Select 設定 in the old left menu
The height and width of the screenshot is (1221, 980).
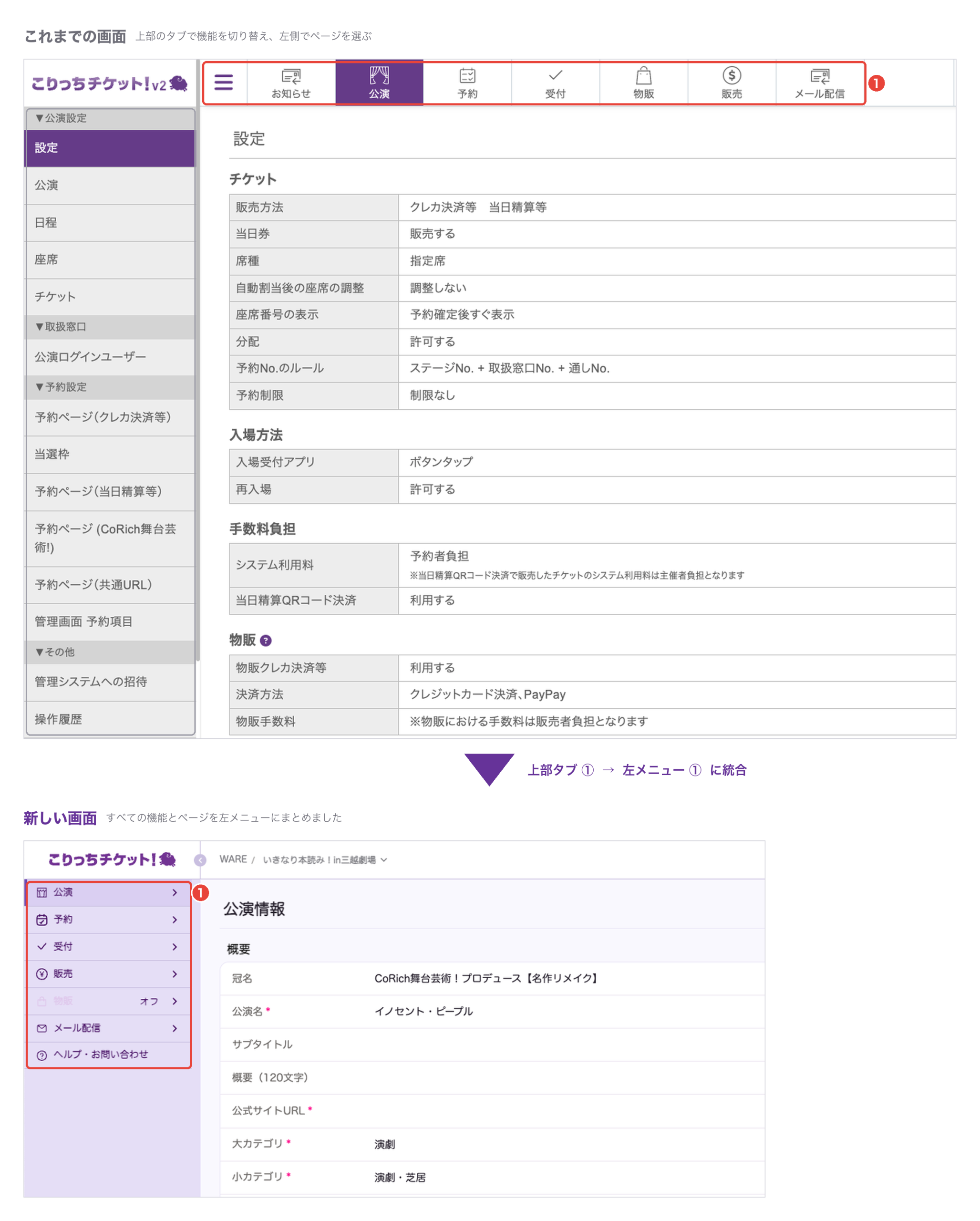click(110, 148)
